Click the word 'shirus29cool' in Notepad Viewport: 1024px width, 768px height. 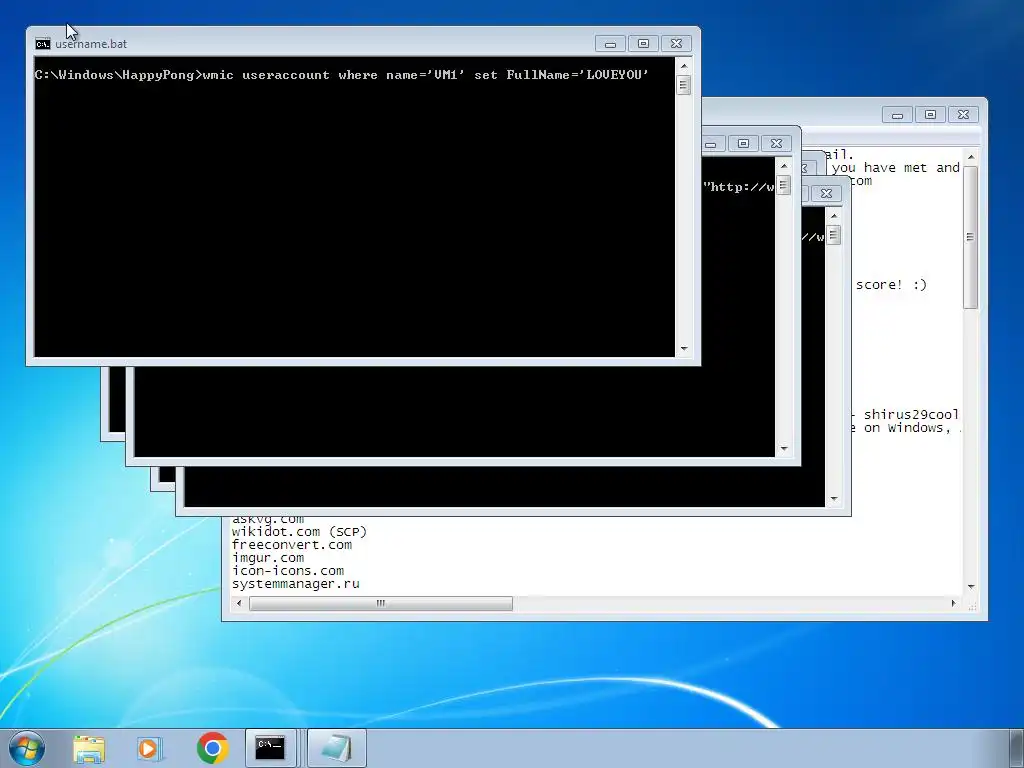911,415
